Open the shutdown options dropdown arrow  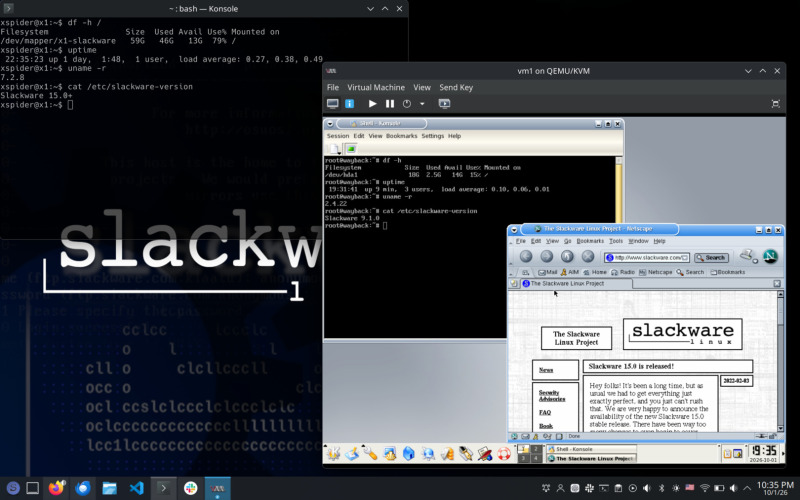(422, 104)
